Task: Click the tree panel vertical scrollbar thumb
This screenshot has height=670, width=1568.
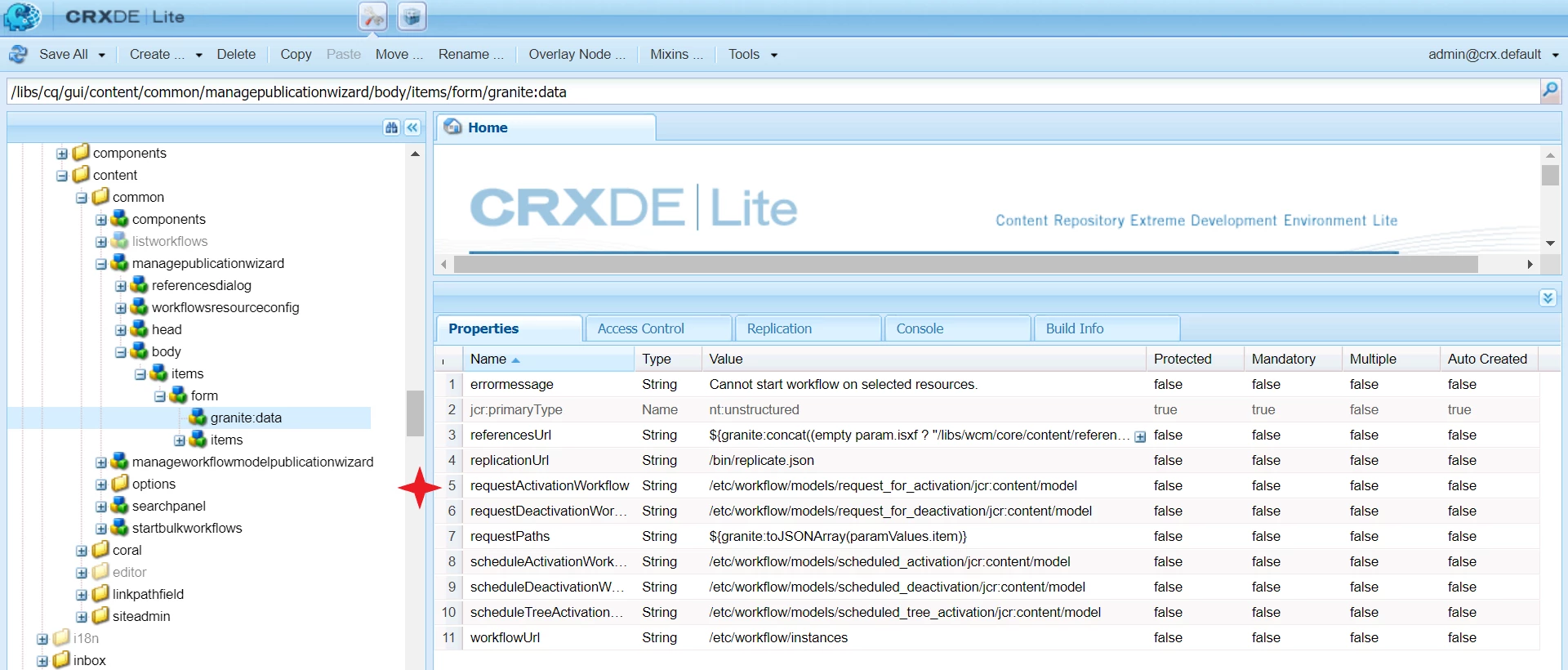Action: 415,413
